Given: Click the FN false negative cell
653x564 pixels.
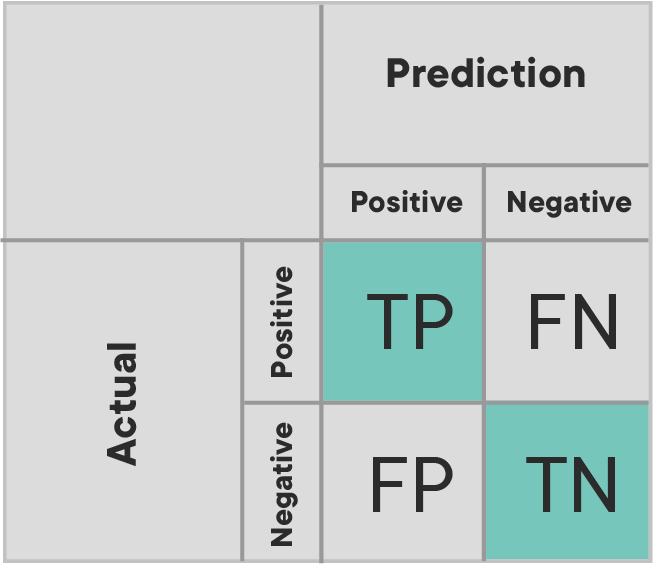Looking at the screenshot, I should (567, 322).
